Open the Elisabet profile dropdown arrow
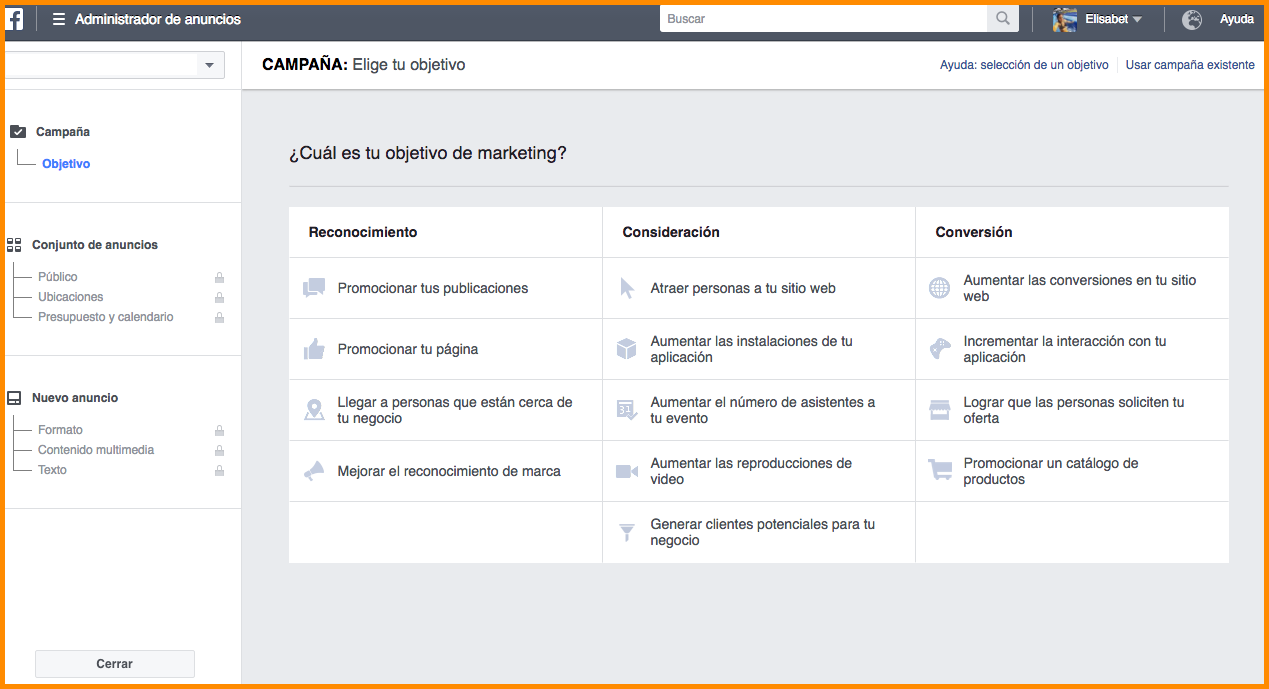1269x689 pixels. click(x=1137, y=20)
